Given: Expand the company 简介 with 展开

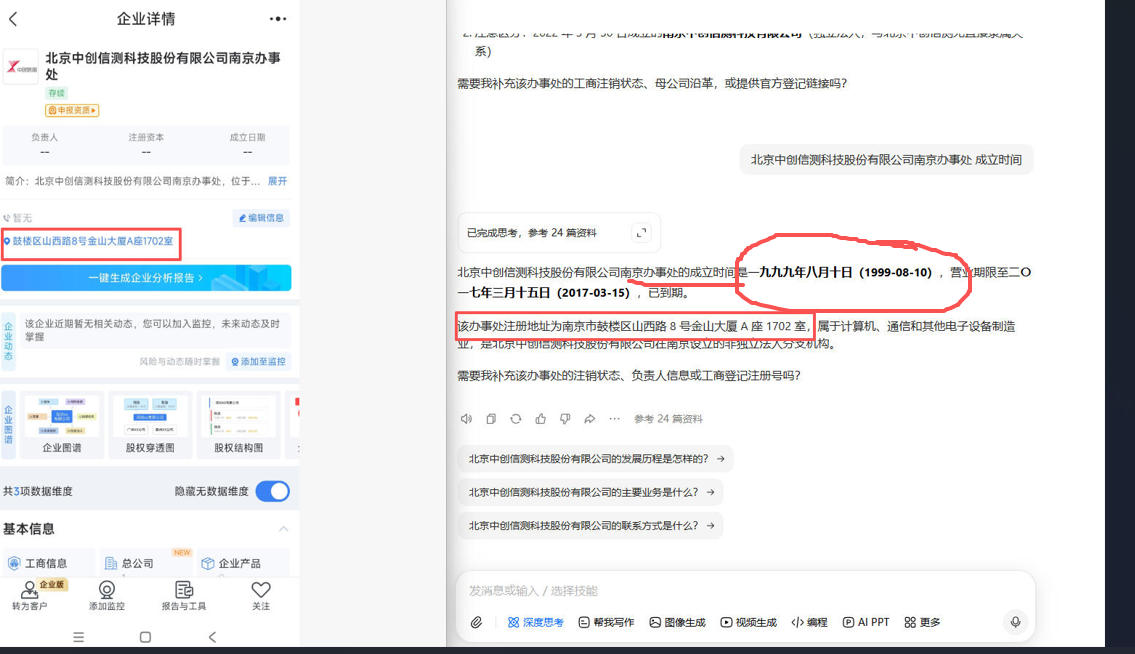Looking at the screenshot, I should [277, 181].
